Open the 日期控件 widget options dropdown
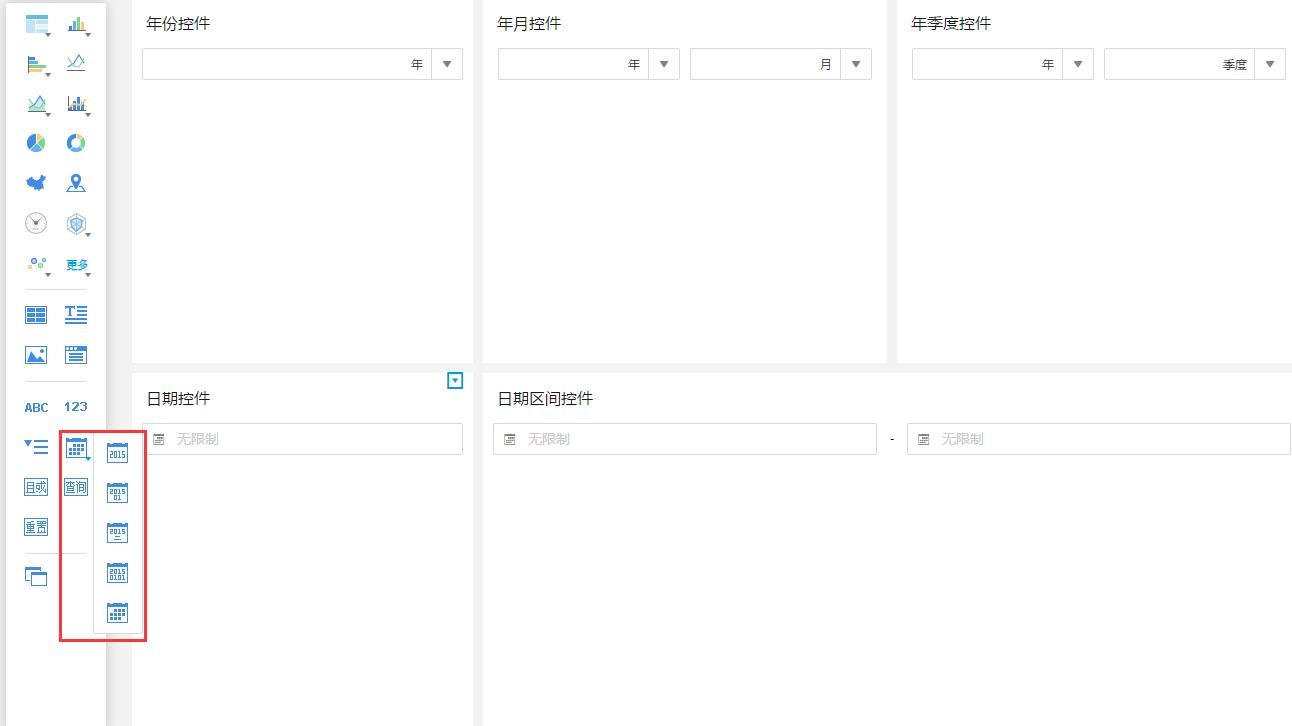This screenshot has height=726, width=1292. (455, 381)
